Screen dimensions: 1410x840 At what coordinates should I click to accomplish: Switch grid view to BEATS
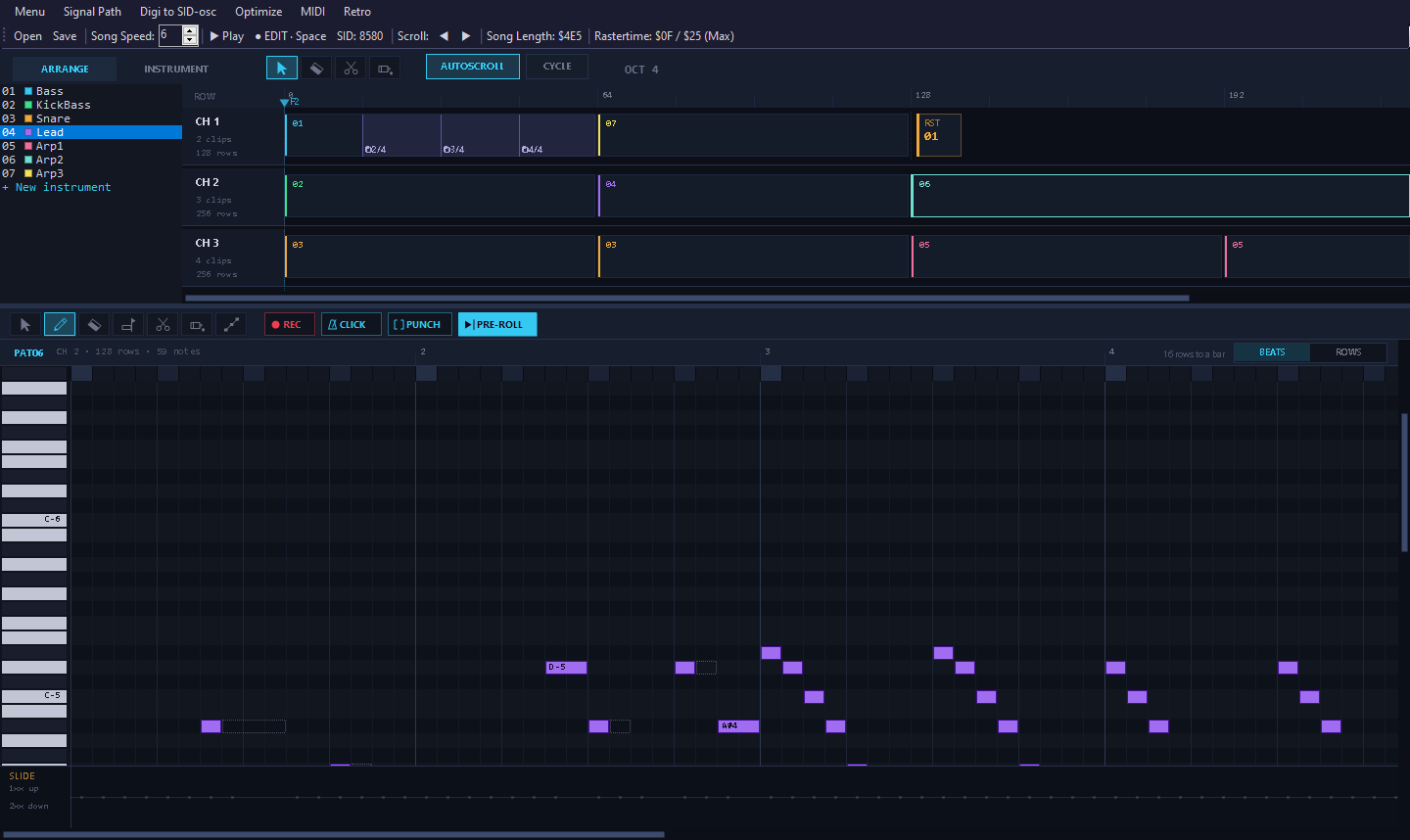(x=1272, y=352)
